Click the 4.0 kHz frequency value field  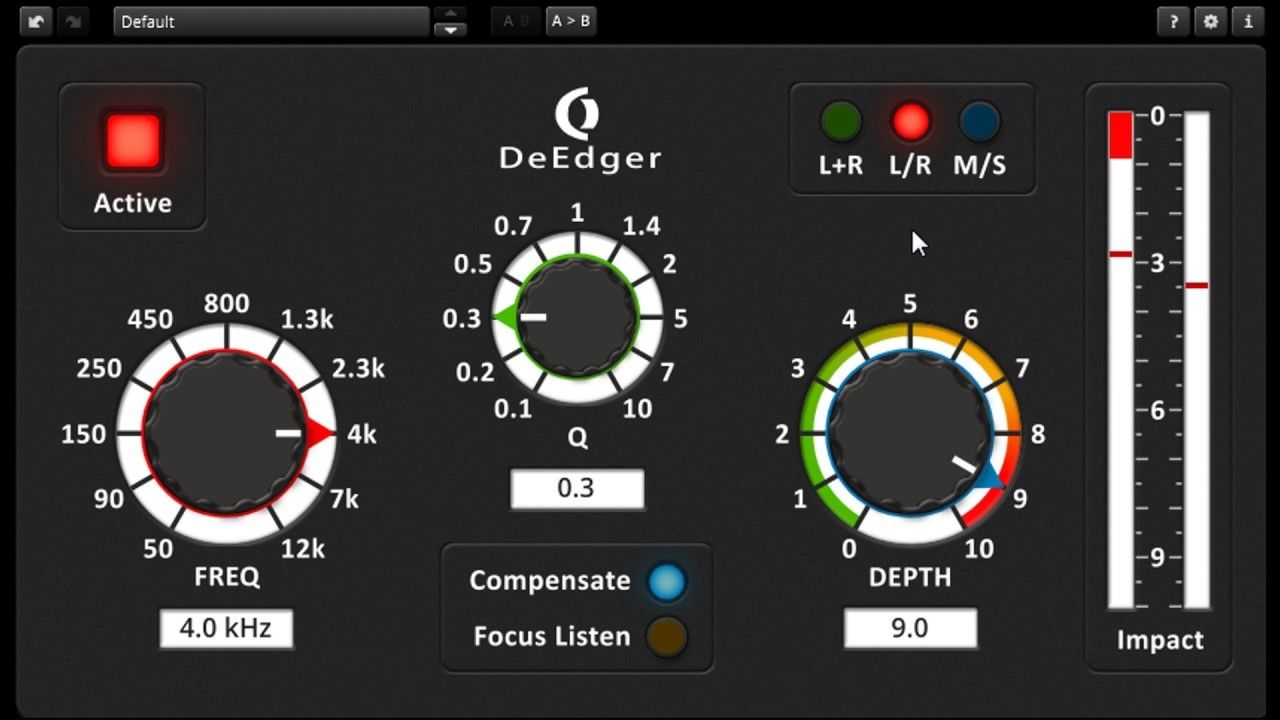[x=226, y=629]
